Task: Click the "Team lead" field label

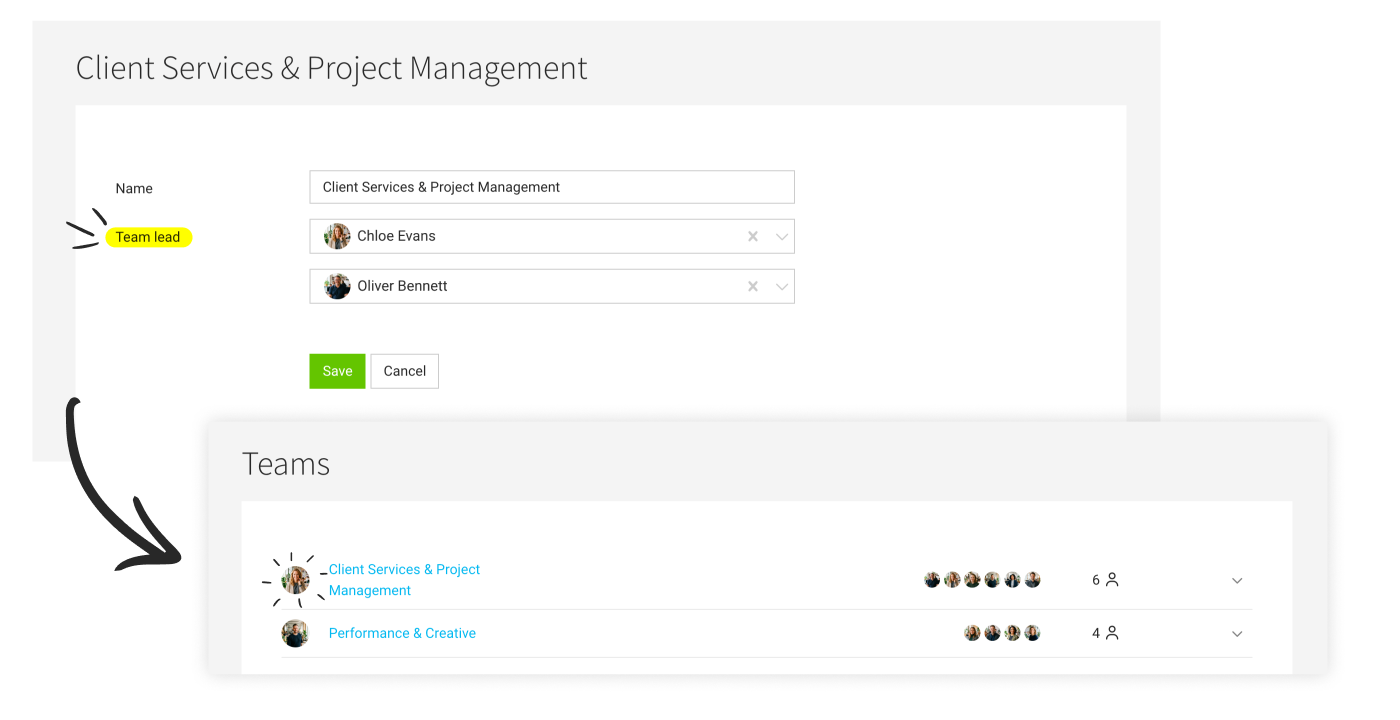Action: 148,237
